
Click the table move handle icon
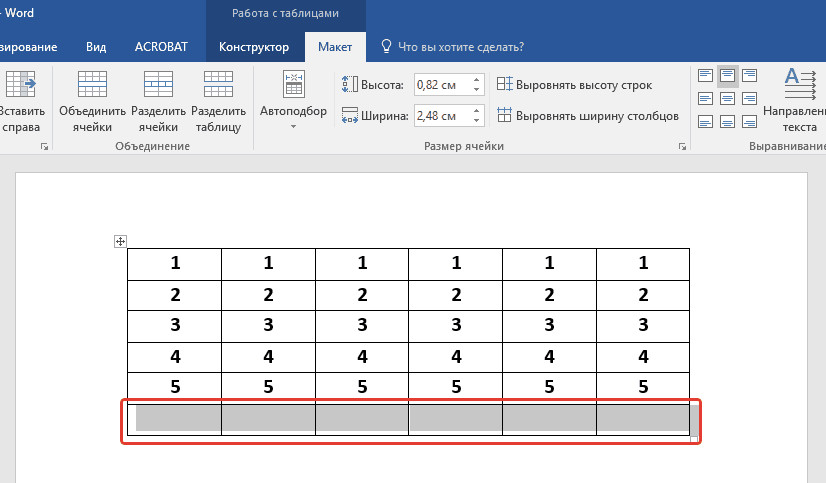tap(120, 241)
